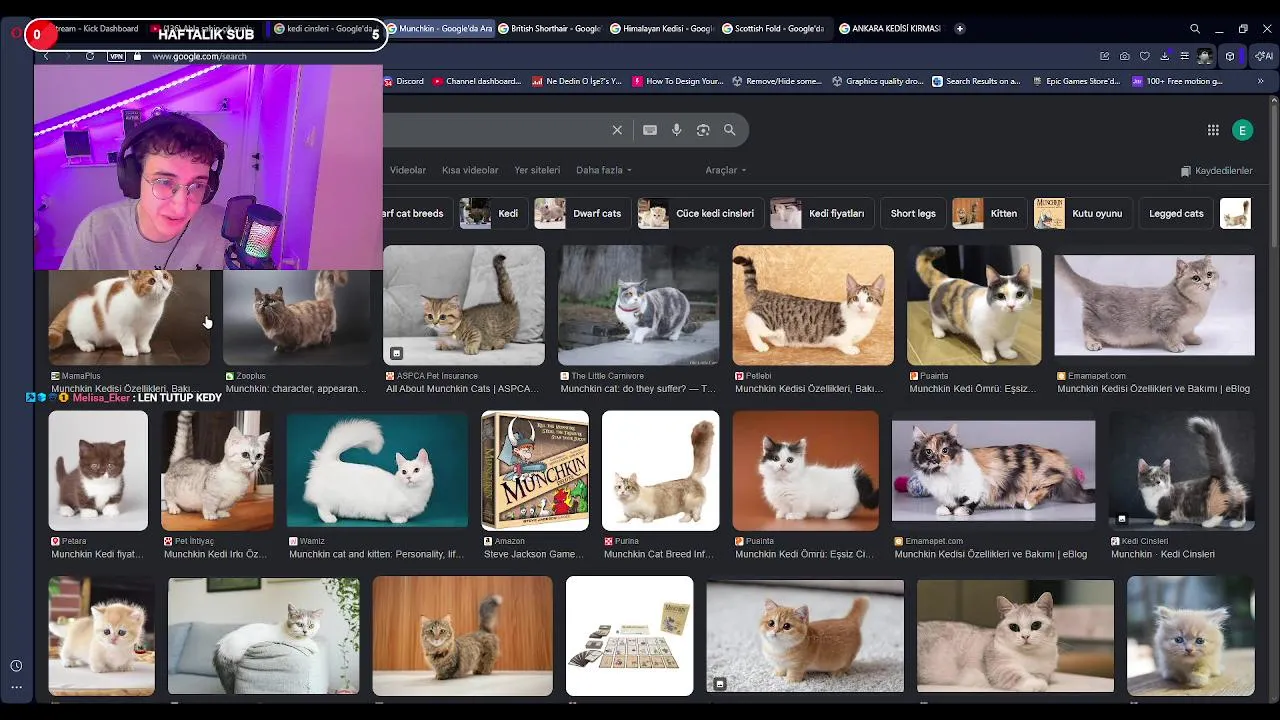
Task: Open the Kaydedilenler saved items link
Action: [x=1217, y=171]
